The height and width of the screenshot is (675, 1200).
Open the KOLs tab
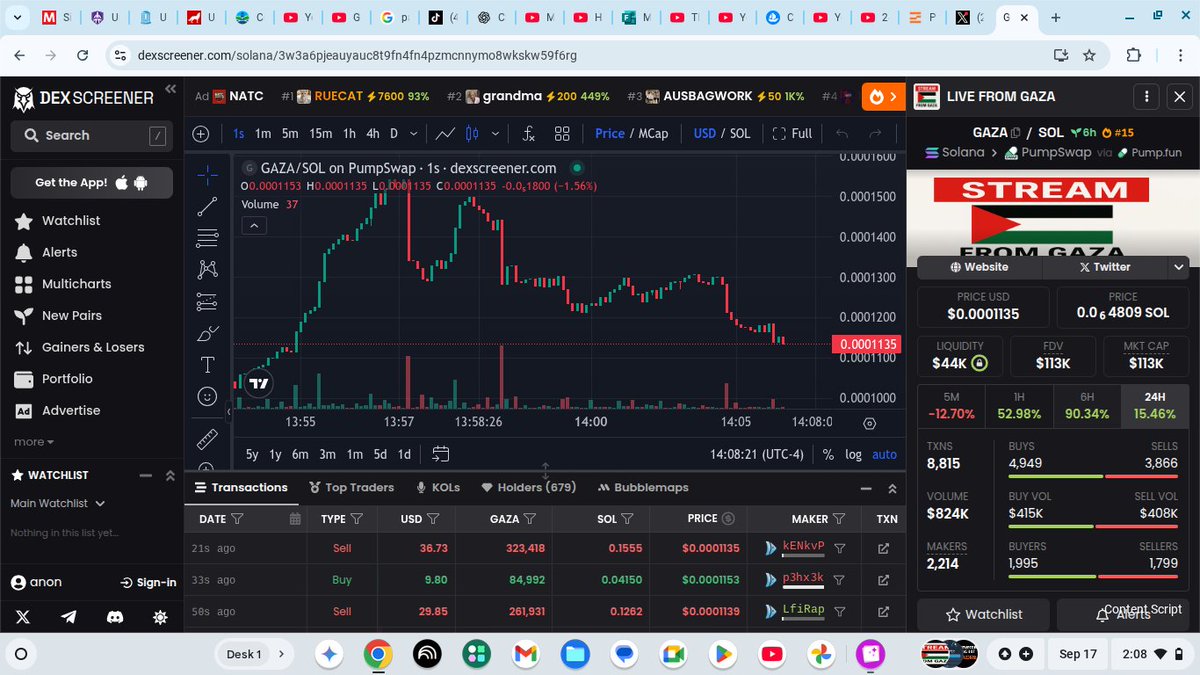coord(438,488)
